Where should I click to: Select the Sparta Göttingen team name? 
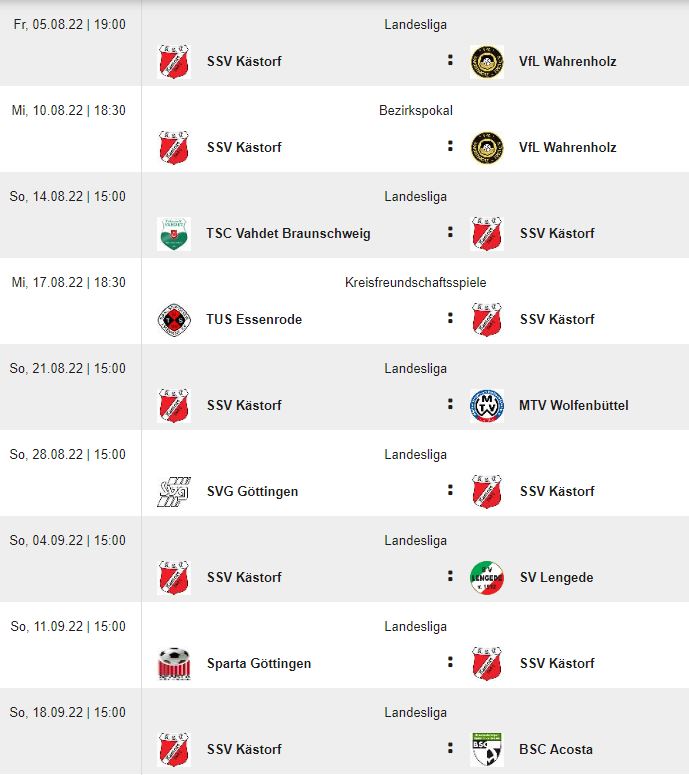[x=259, y=663]
